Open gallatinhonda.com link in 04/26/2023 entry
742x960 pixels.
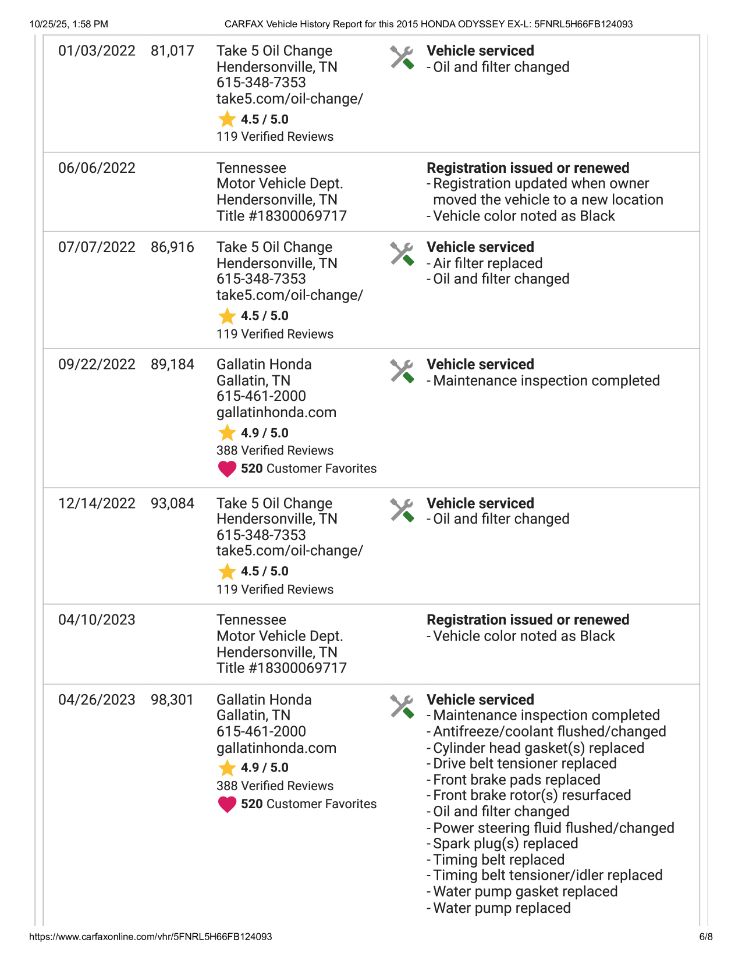point(276,748)
